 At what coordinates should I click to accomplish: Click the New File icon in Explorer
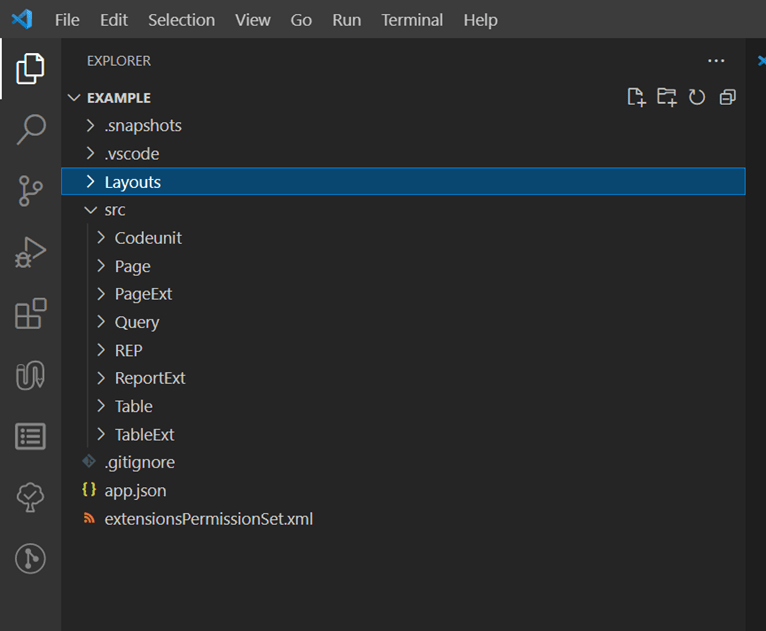(636, 97)
